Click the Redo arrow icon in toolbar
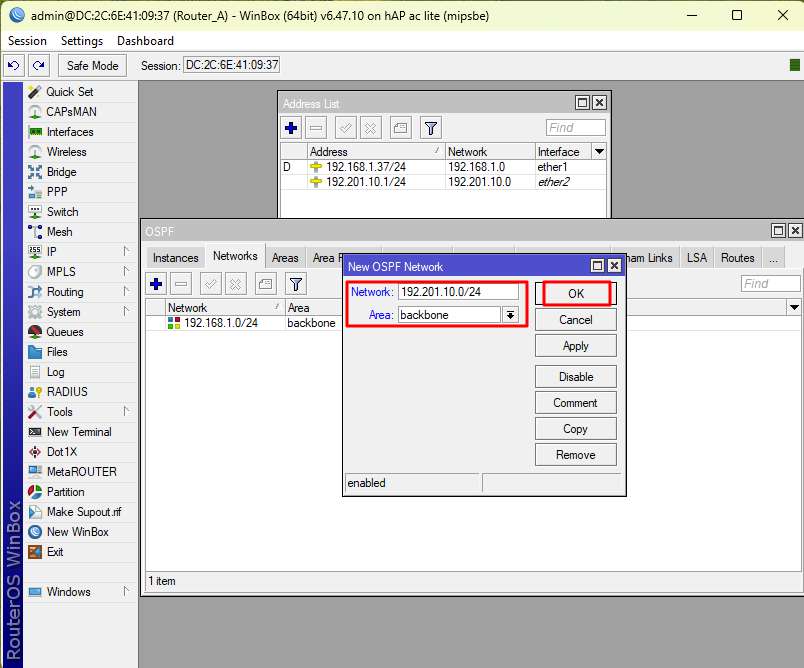 38,66
